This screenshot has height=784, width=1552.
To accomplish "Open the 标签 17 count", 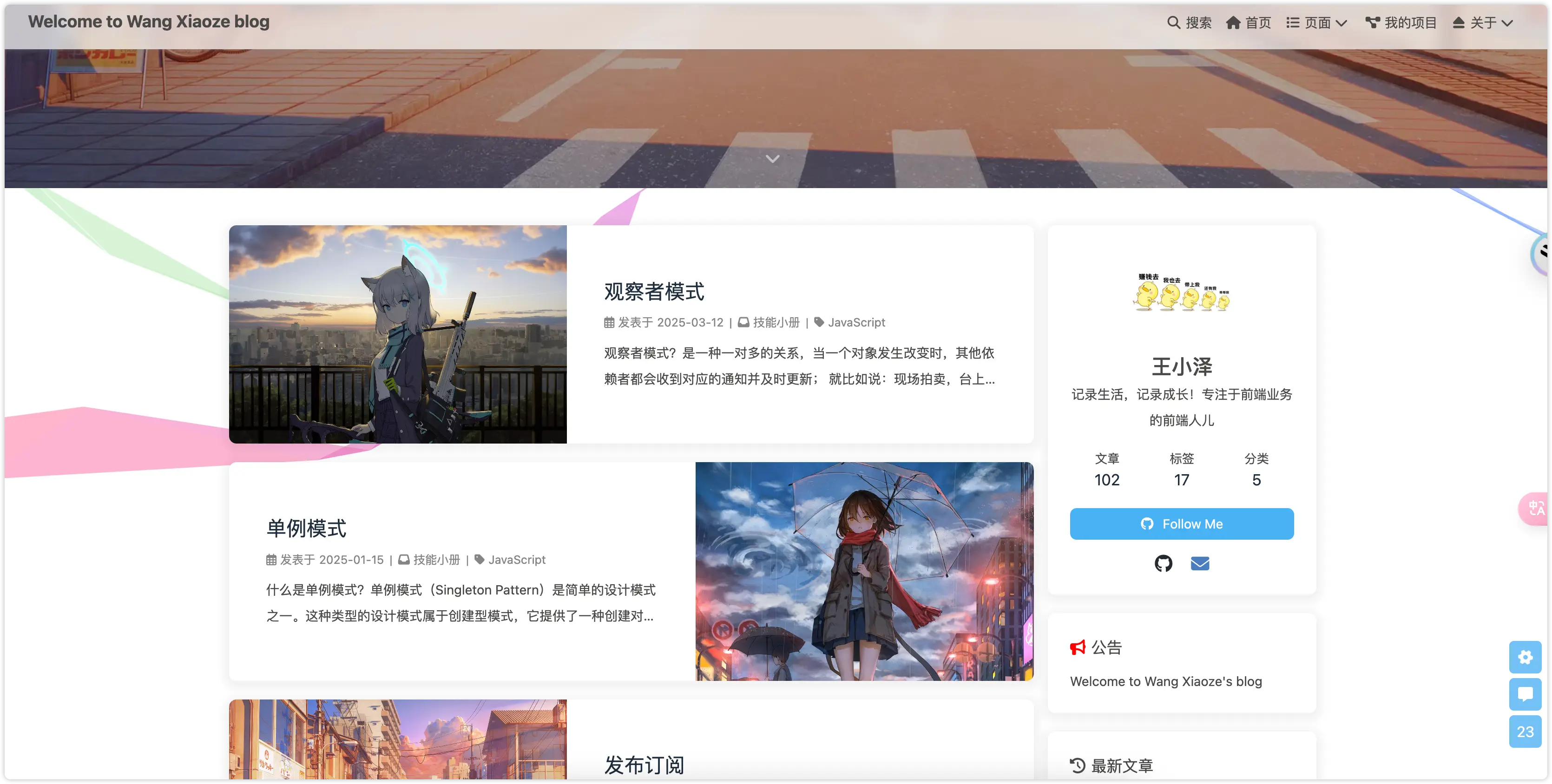I will [x=1182, y=470].
